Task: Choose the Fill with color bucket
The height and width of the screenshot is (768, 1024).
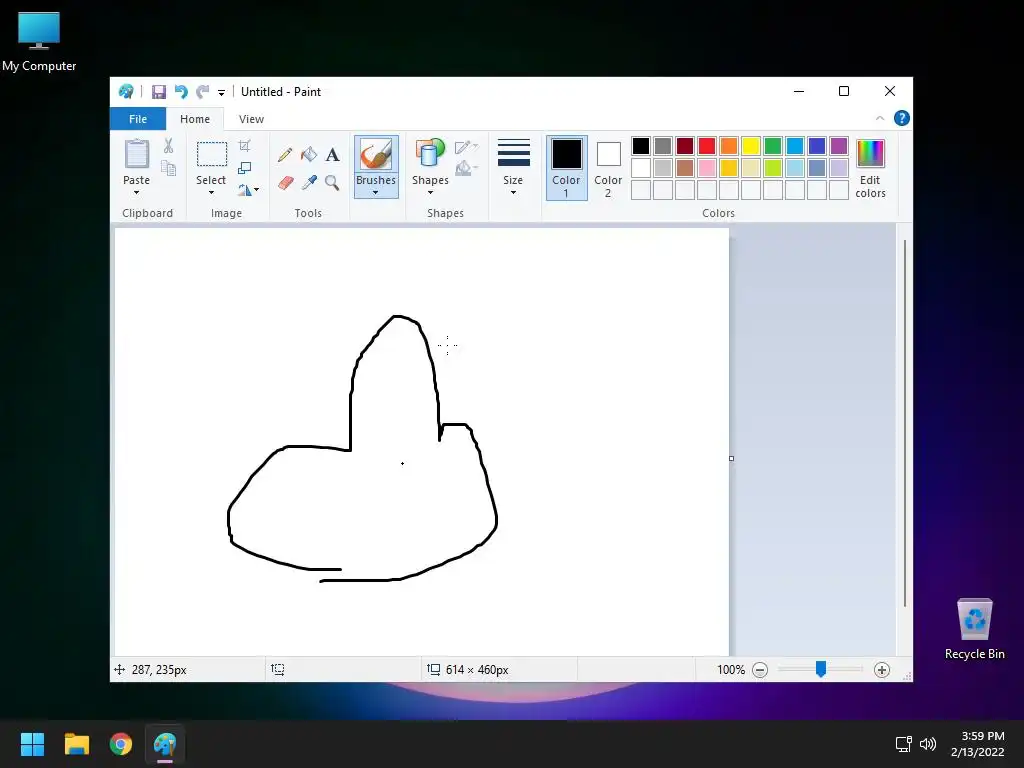Action: tap(309, 155)
